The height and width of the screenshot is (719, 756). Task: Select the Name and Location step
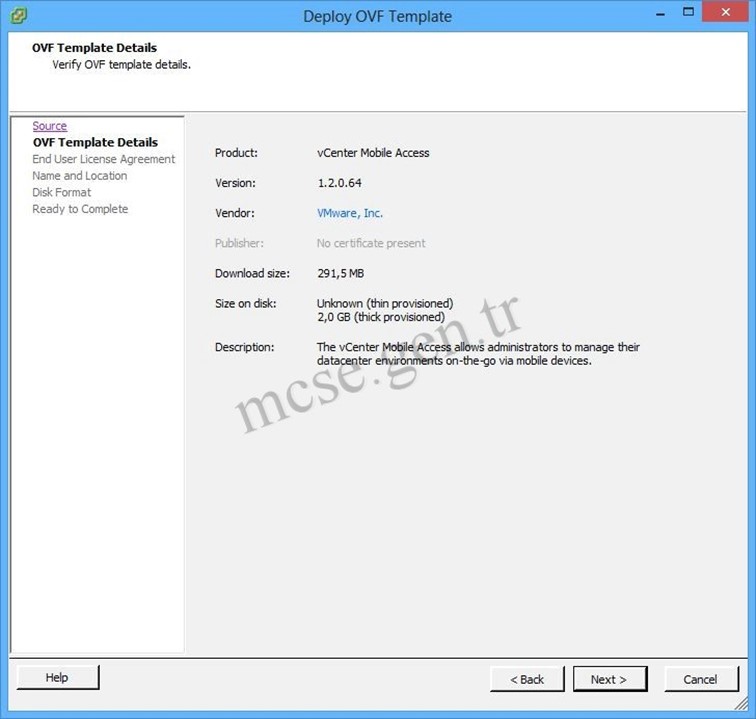coord(80,176)
